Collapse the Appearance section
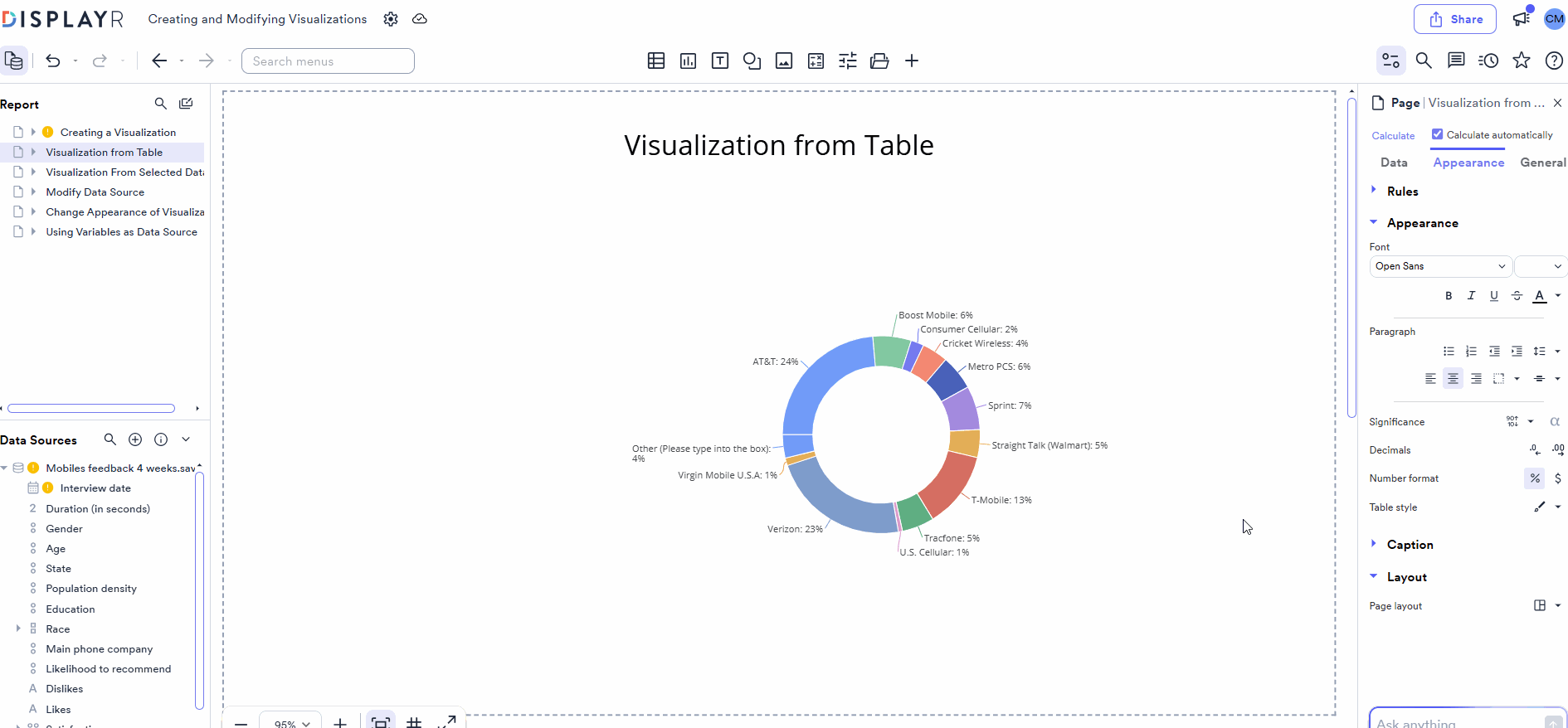This screenshot has height=728, width=1568. point(1374,222)
